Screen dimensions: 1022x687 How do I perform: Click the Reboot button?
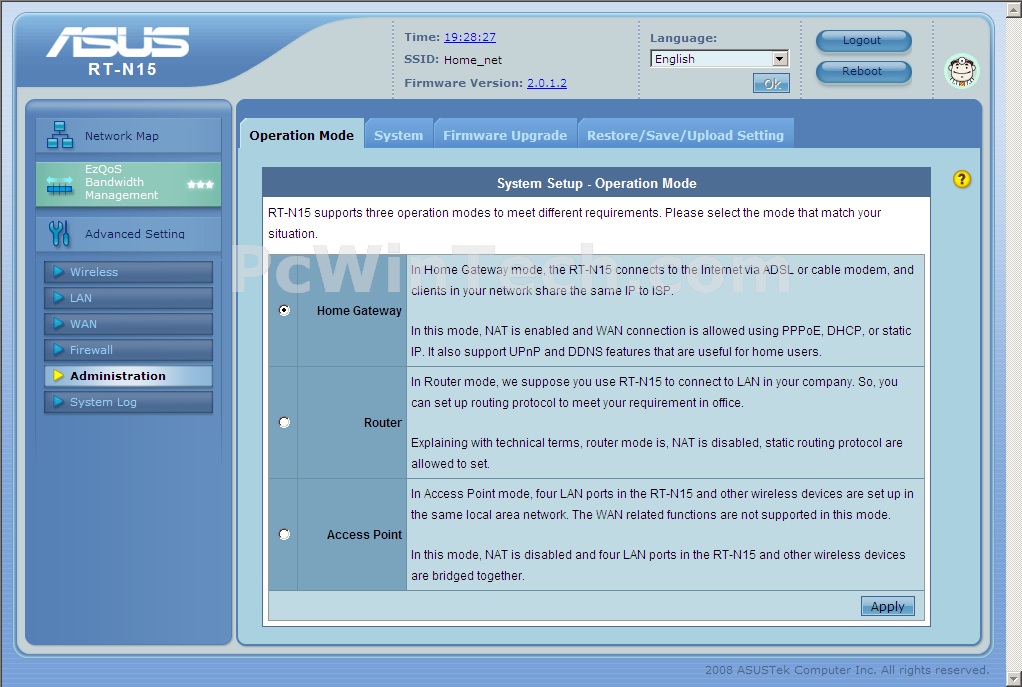pos(864,71)
